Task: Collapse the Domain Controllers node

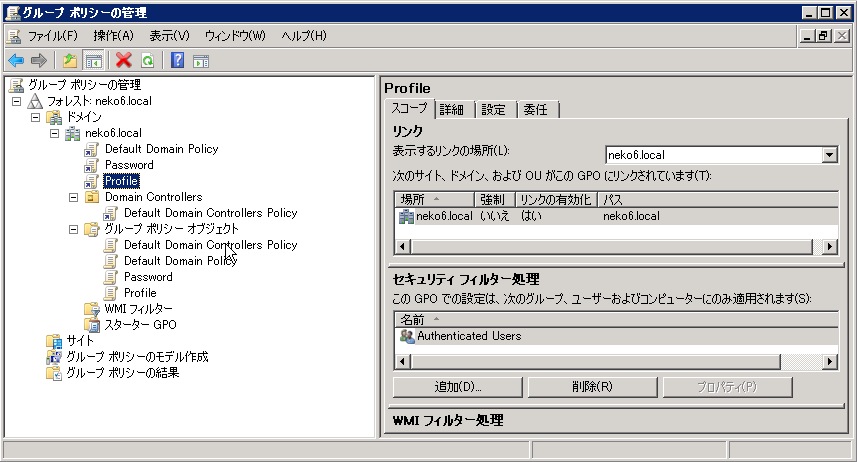Action: 74,197
